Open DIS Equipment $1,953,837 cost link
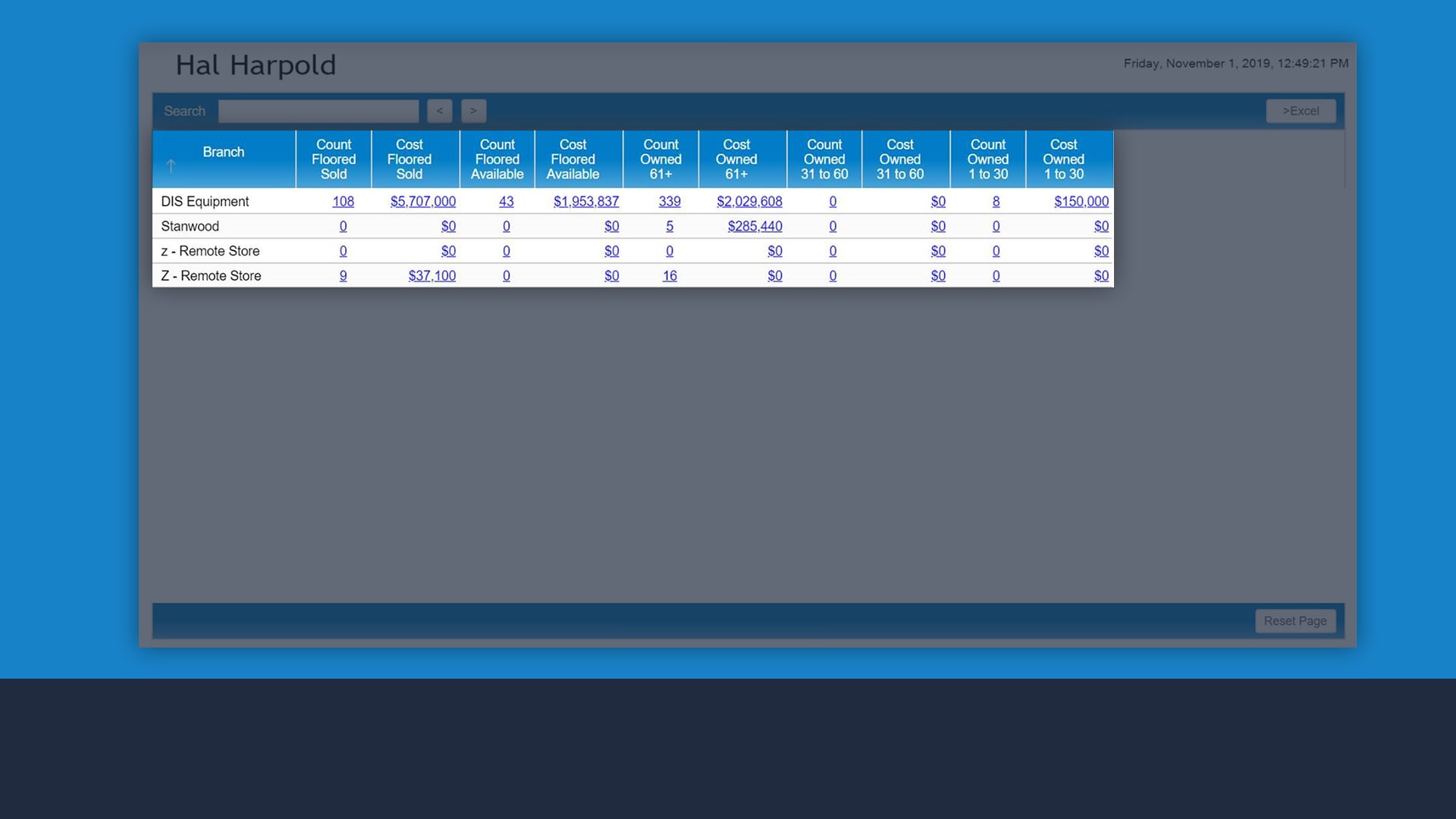The width and height of the screenshot is (1456, 819). click(x=586, y=202)
